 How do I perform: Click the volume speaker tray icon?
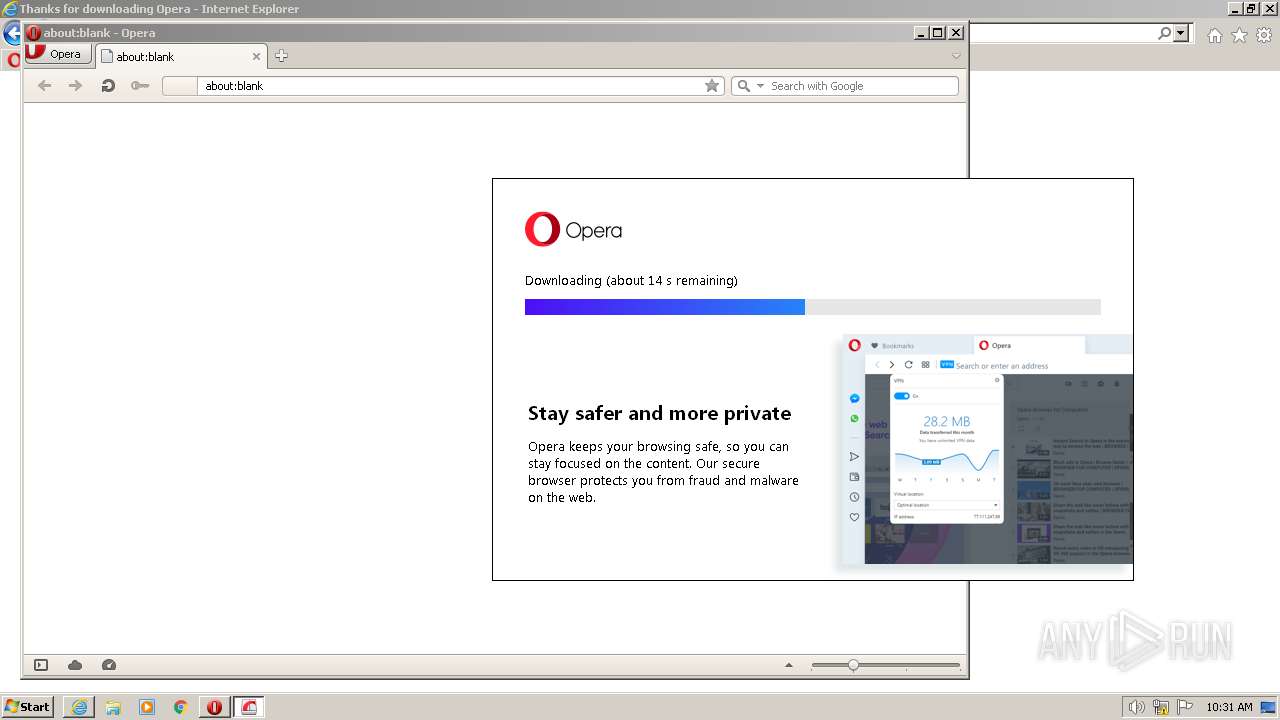click(x=1137, y=707)
